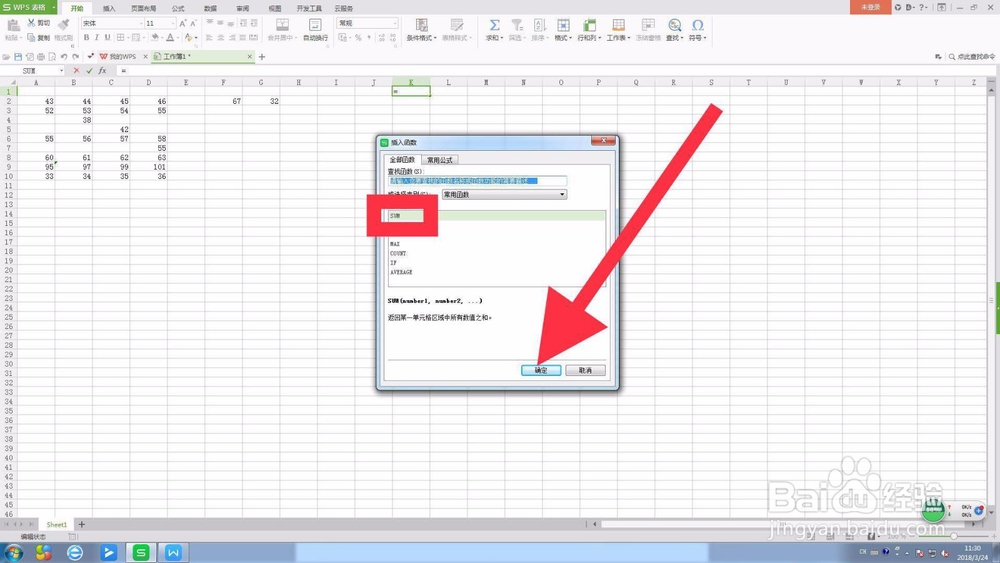
Task: Open the 常用函数 category dropdown
Action: [x=504, y=194]
